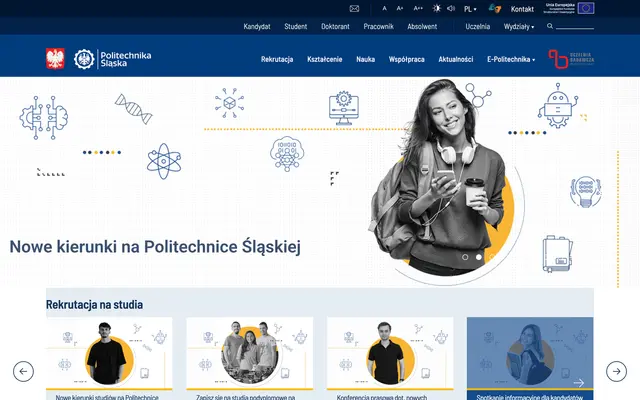Viewport: 640px width, 400px height.
Task: Select the third hero slide dot
Action: 492,257
